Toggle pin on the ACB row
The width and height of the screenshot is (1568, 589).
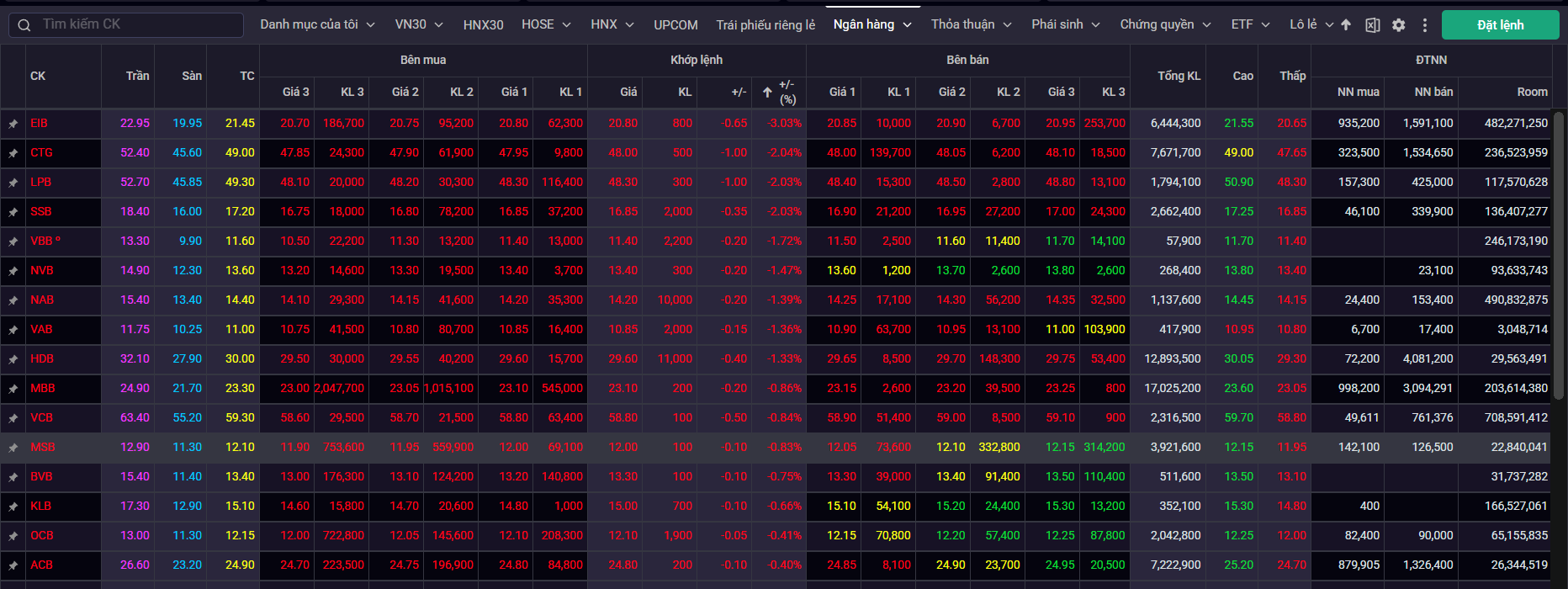tap(13, 565)
